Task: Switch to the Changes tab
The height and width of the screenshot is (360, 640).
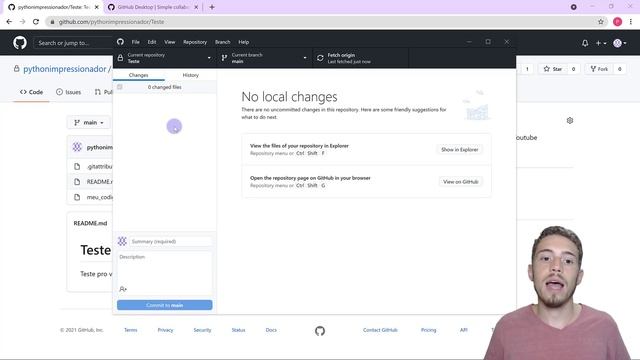Action: (x=138, y=75)
